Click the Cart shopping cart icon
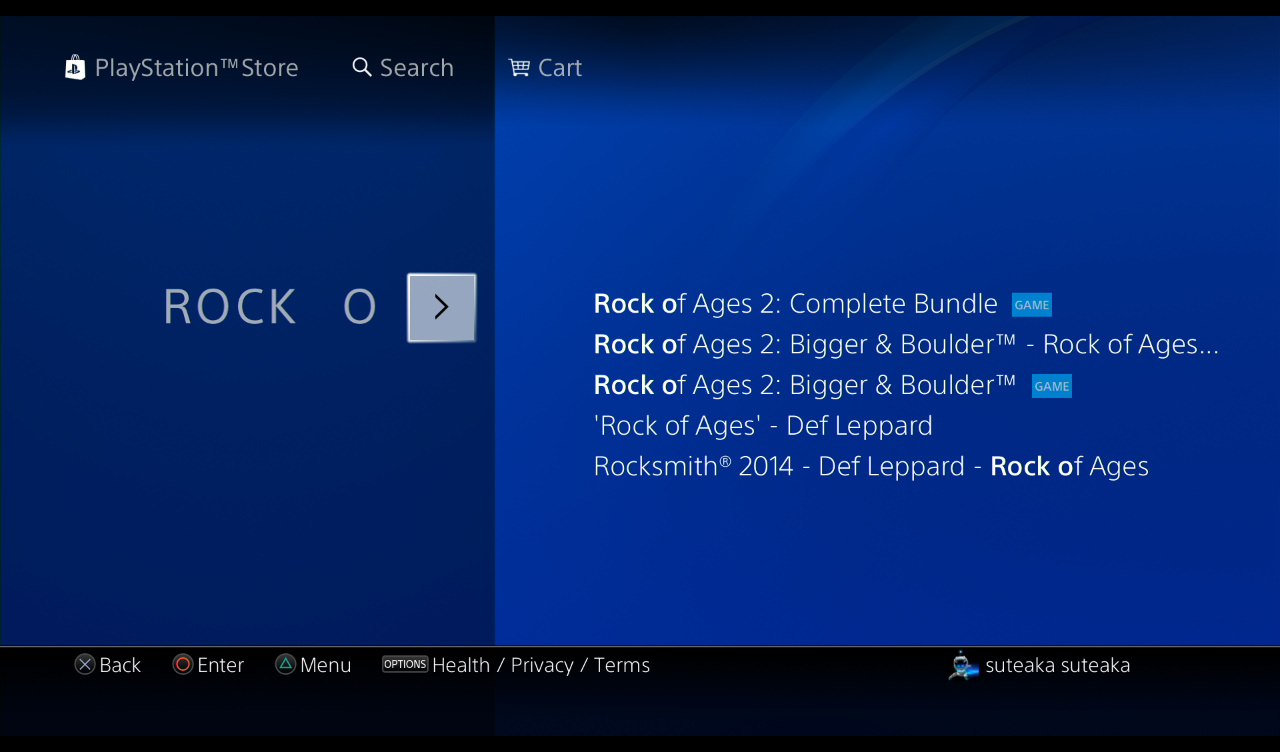Viewport: 1280px width, 752px height. 519,67
